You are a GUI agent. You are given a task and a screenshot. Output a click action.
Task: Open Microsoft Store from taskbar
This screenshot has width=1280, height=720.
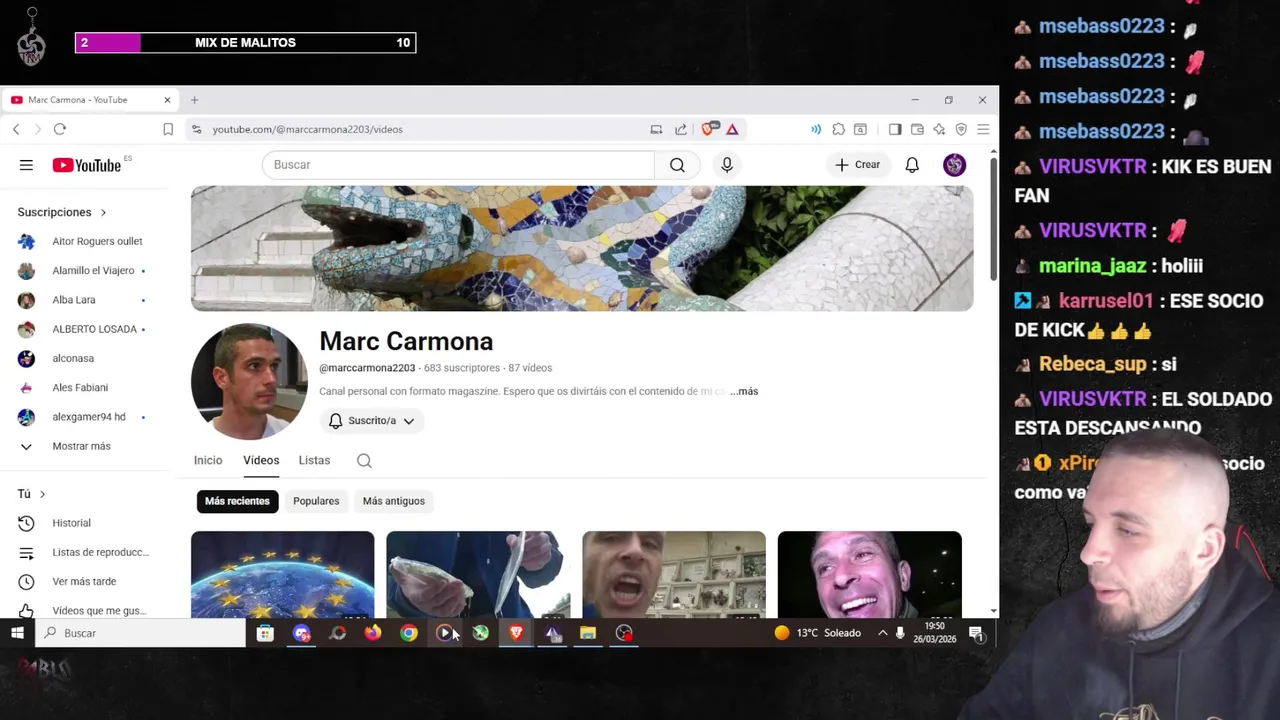(265, 633)
